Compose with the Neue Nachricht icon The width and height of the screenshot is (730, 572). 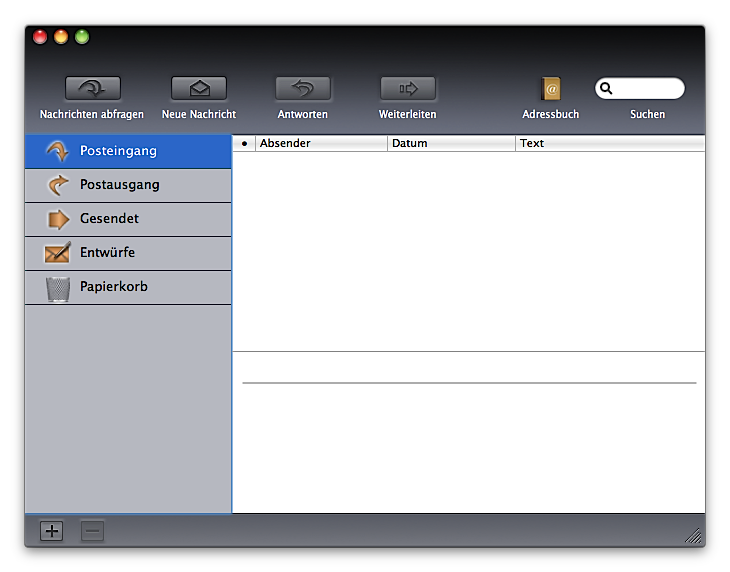pyautogui.click(x=199, y=88)
